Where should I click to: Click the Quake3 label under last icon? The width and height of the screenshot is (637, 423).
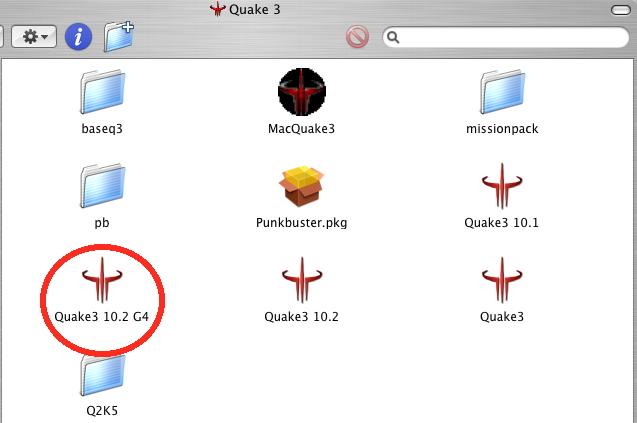pos(502,317)
